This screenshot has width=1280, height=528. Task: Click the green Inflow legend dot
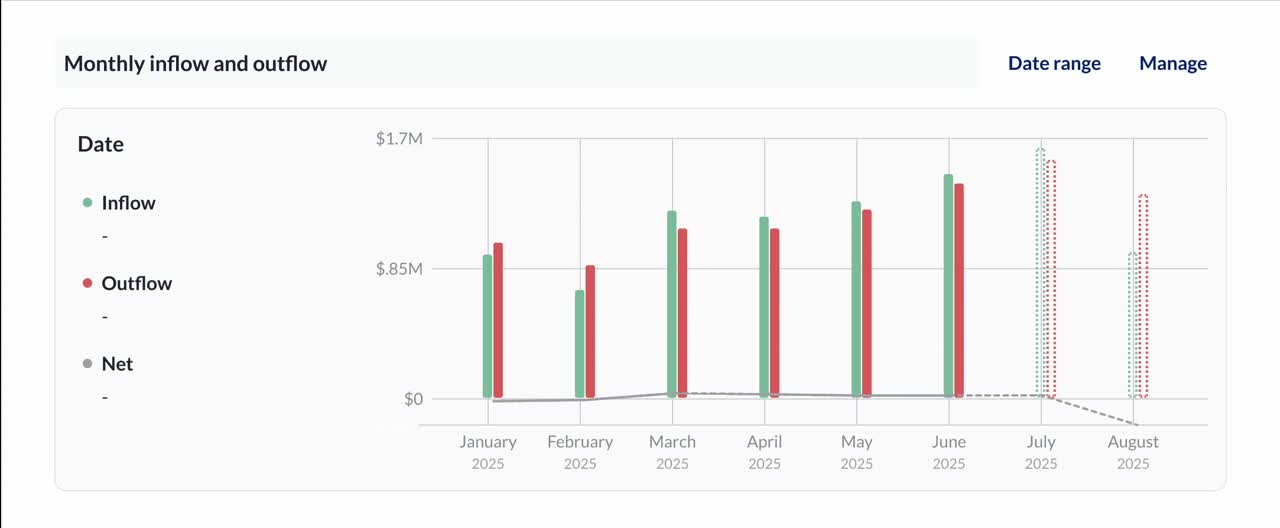(x=87, y=203)
